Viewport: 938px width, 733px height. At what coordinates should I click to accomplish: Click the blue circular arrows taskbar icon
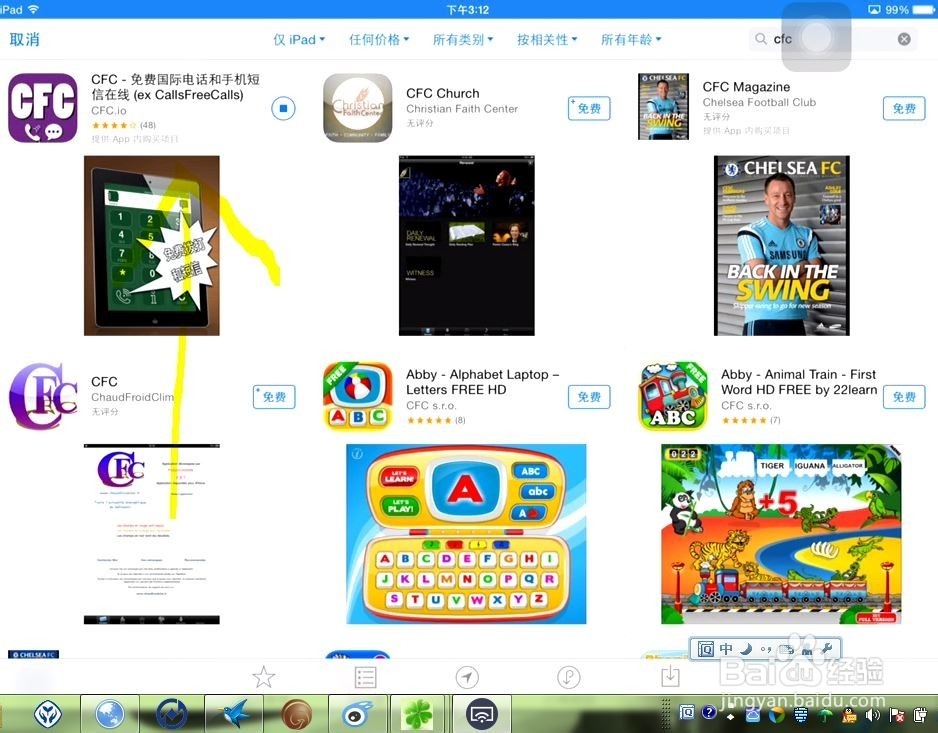pos(172,713)
